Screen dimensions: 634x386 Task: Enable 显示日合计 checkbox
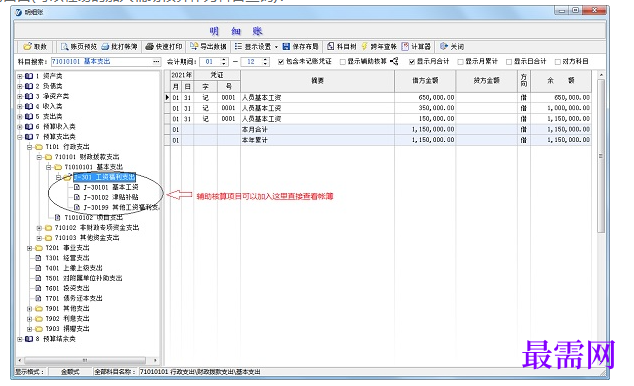coord(509,62)
